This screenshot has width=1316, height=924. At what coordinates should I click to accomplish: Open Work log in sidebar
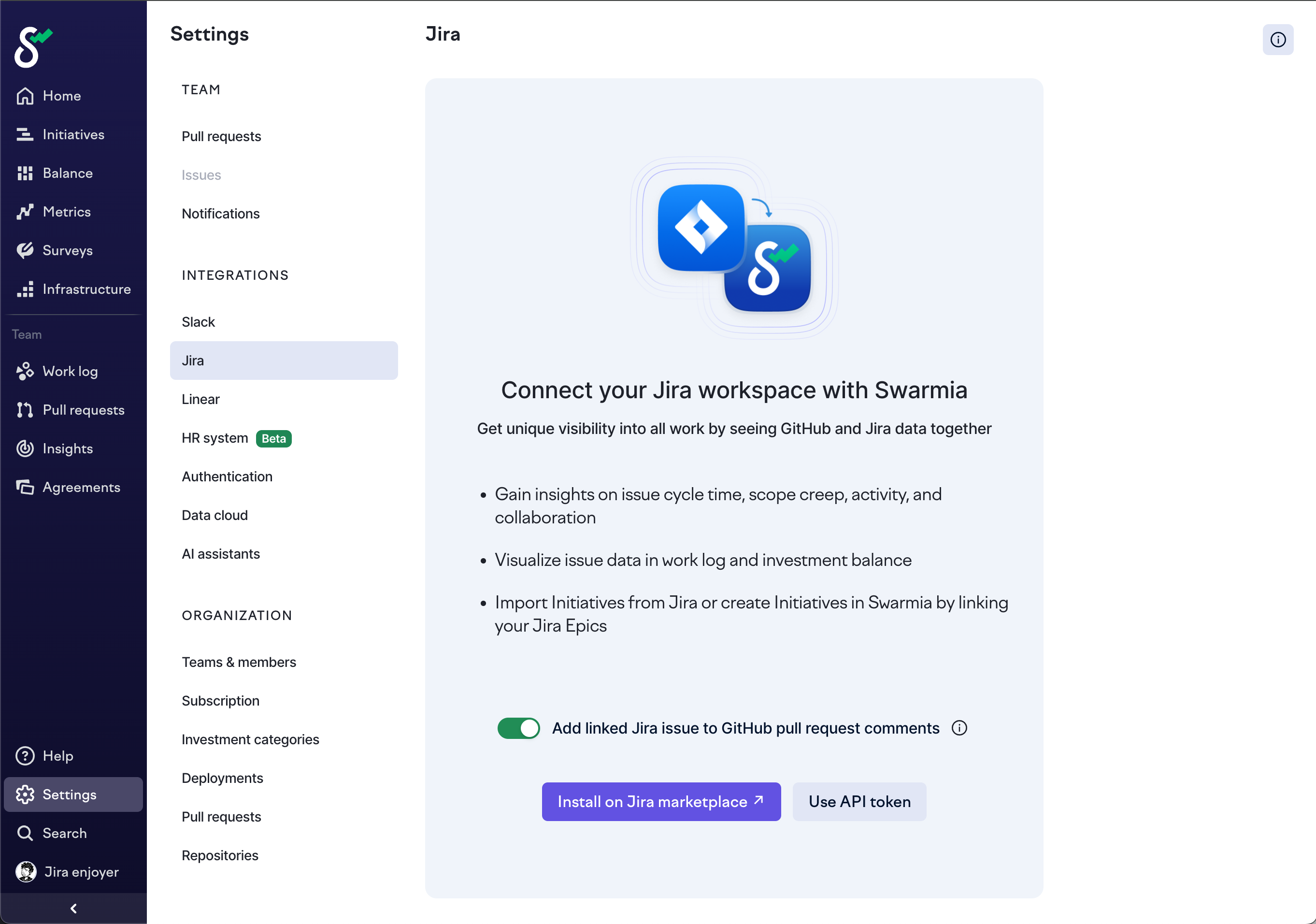coord(70,372)
